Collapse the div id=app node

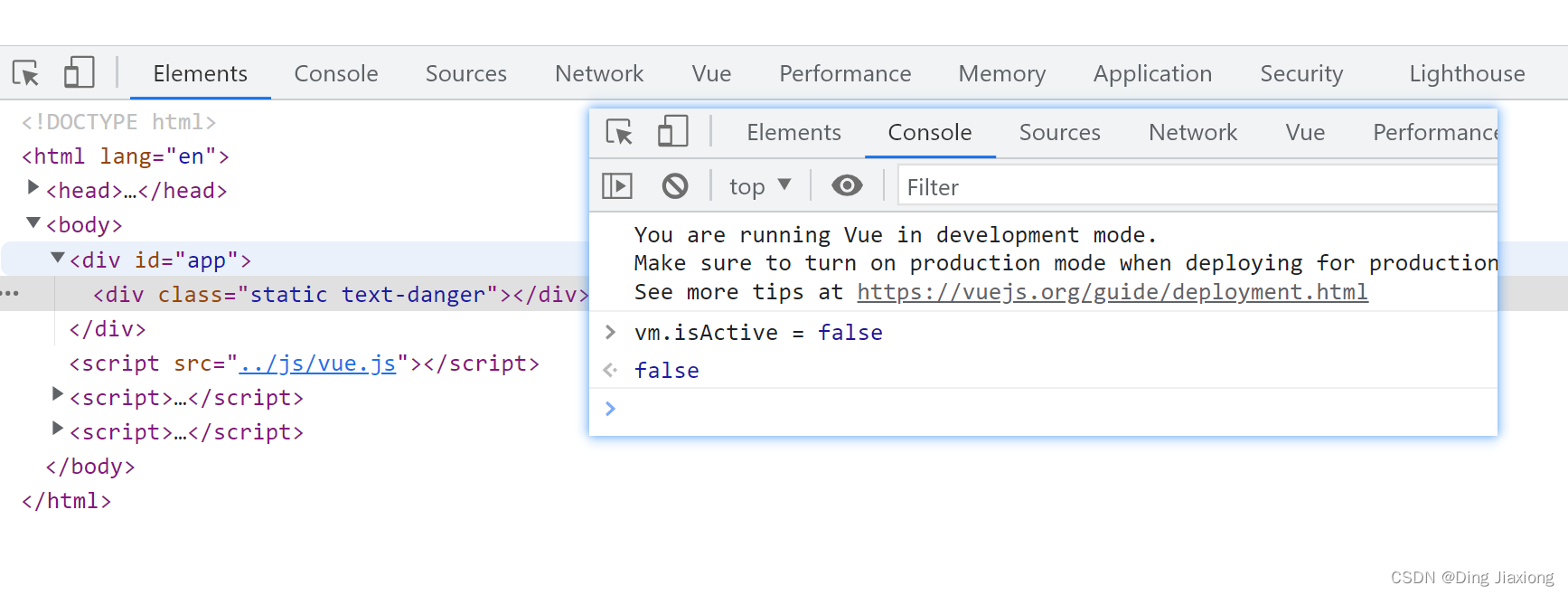(57, 258)
